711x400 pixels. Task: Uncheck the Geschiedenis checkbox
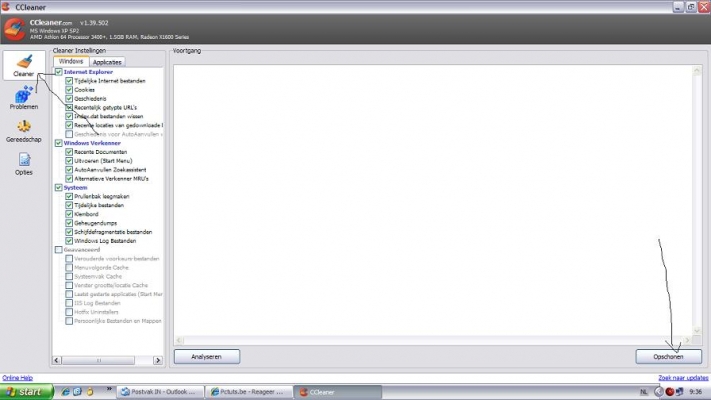point(69,98)
